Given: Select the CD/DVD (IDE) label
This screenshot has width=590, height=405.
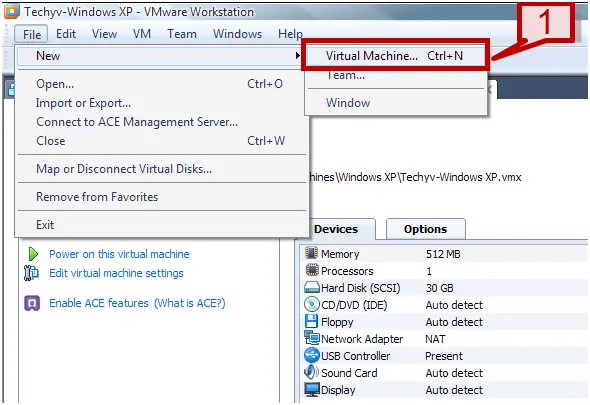Looking at the screenshot, I should coord(354,305).
